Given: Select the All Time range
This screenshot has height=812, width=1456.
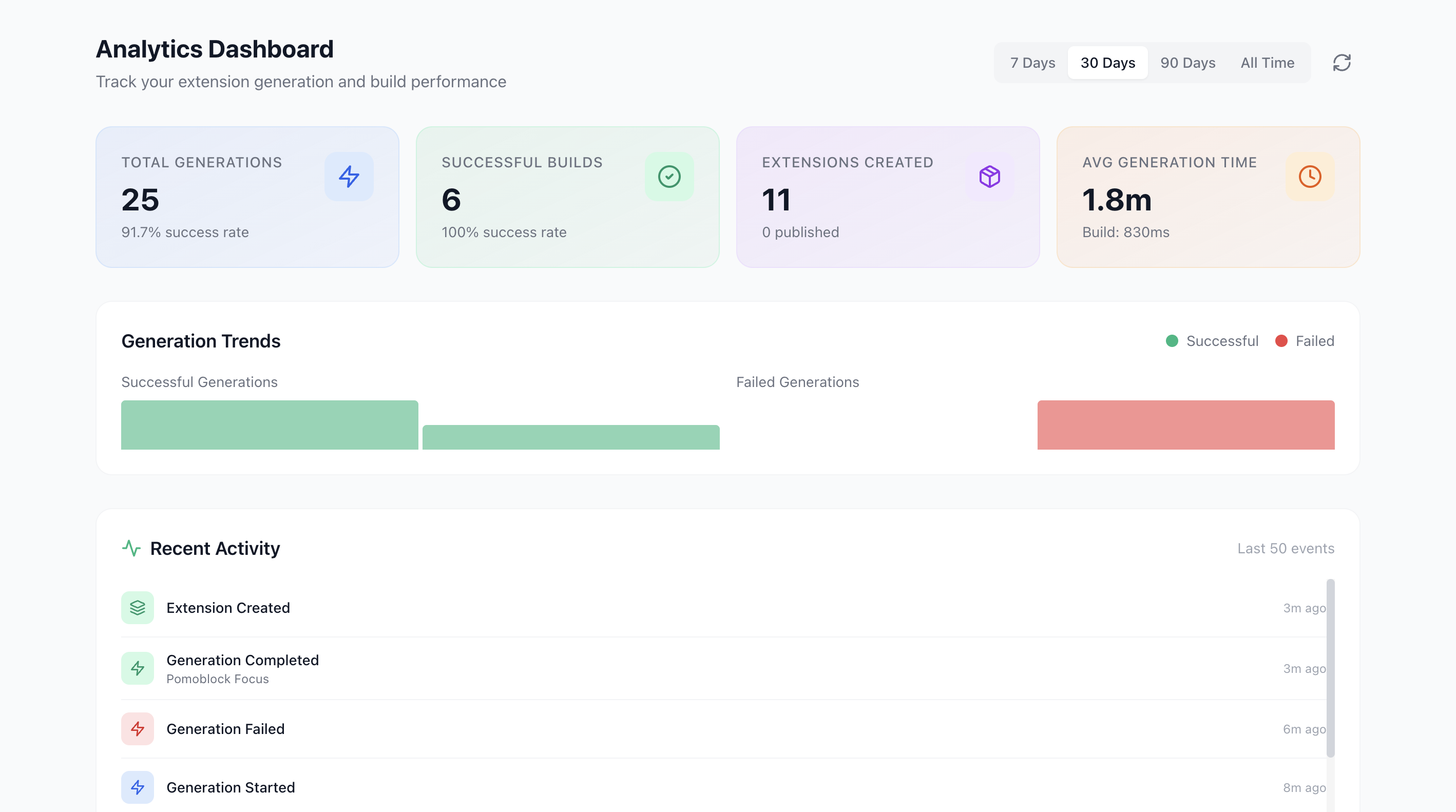Looking at the screenshot, I should click(1267, 63).
